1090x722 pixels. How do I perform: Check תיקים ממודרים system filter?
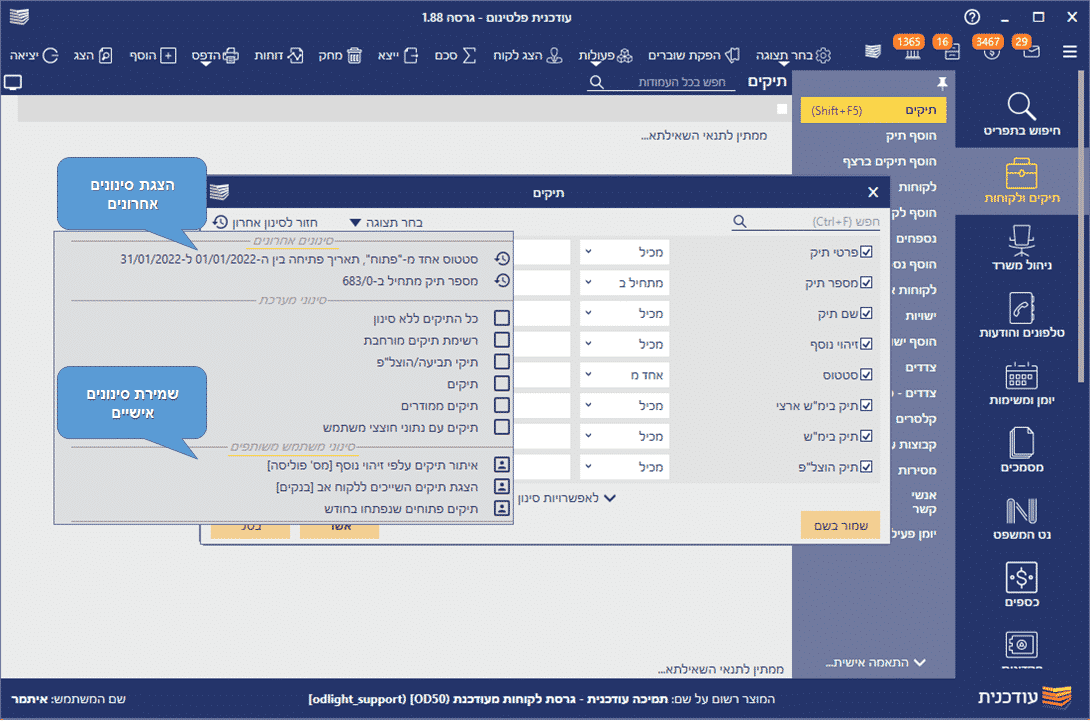coord(502,405)
